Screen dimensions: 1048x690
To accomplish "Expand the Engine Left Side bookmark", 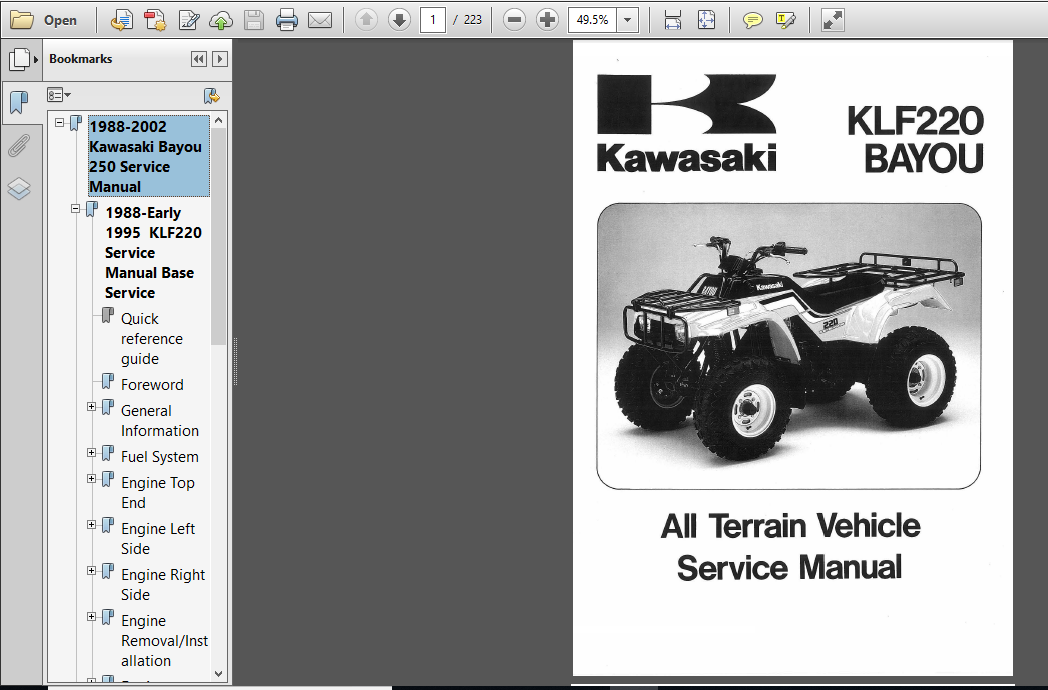I will coord(92,525).
